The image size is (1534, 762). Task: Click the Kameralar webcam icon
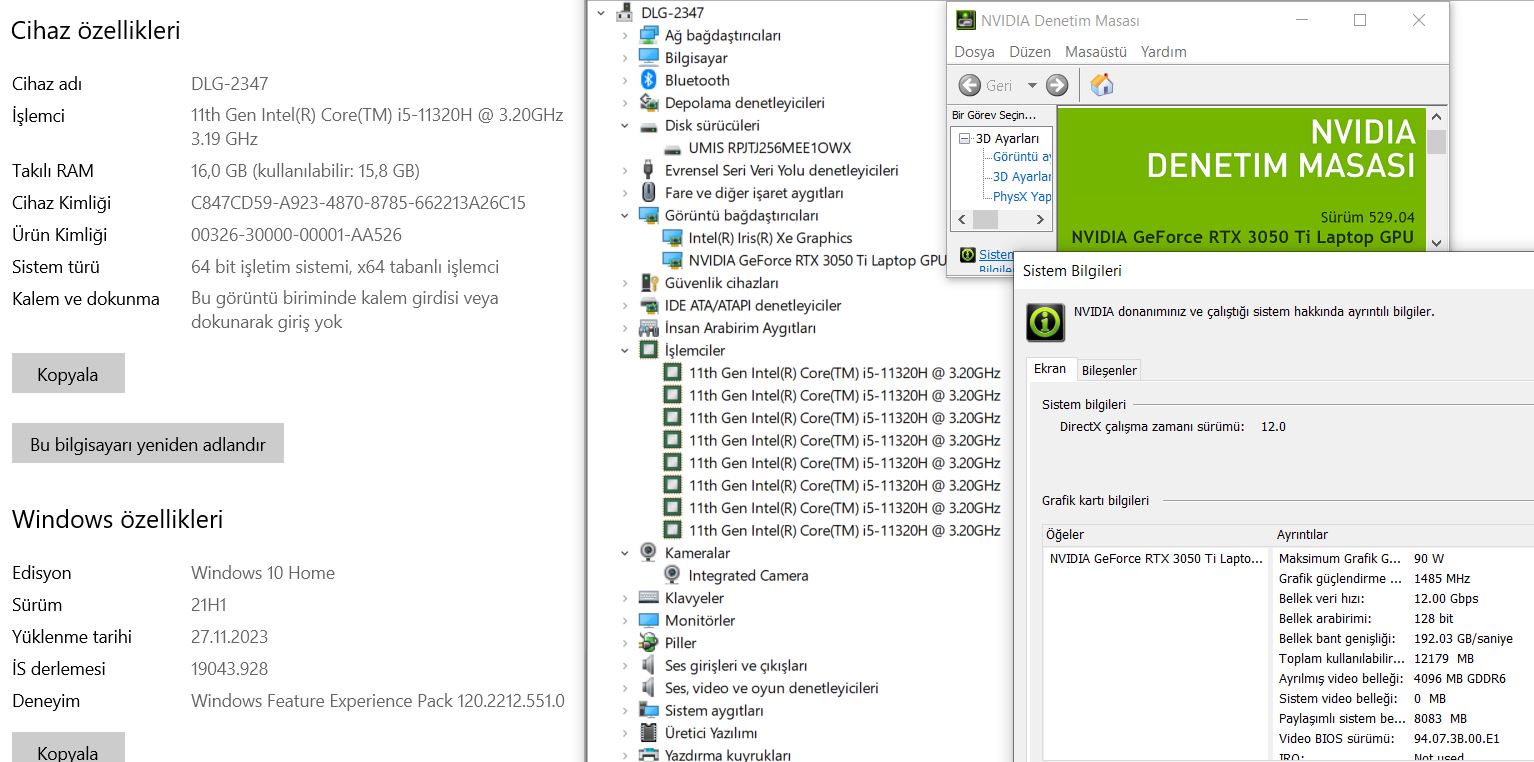tap(649, 553)
